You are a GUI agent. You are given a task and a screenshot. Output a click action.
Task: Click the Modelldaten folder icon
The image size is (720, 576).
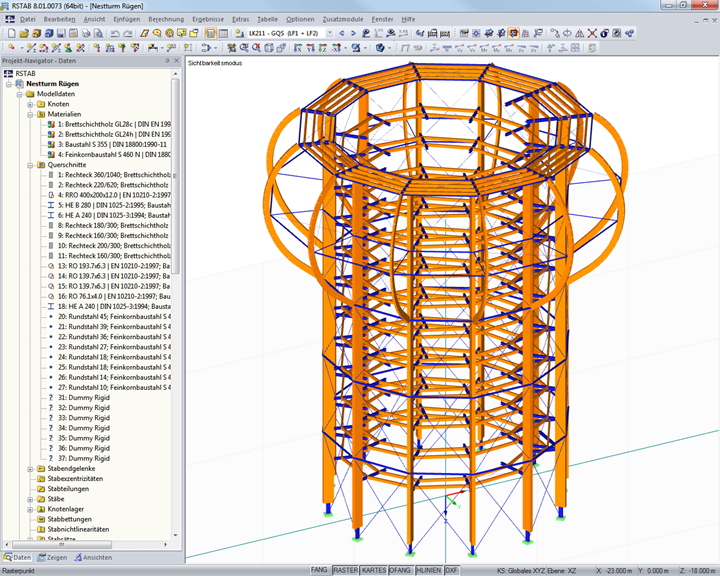30,94
